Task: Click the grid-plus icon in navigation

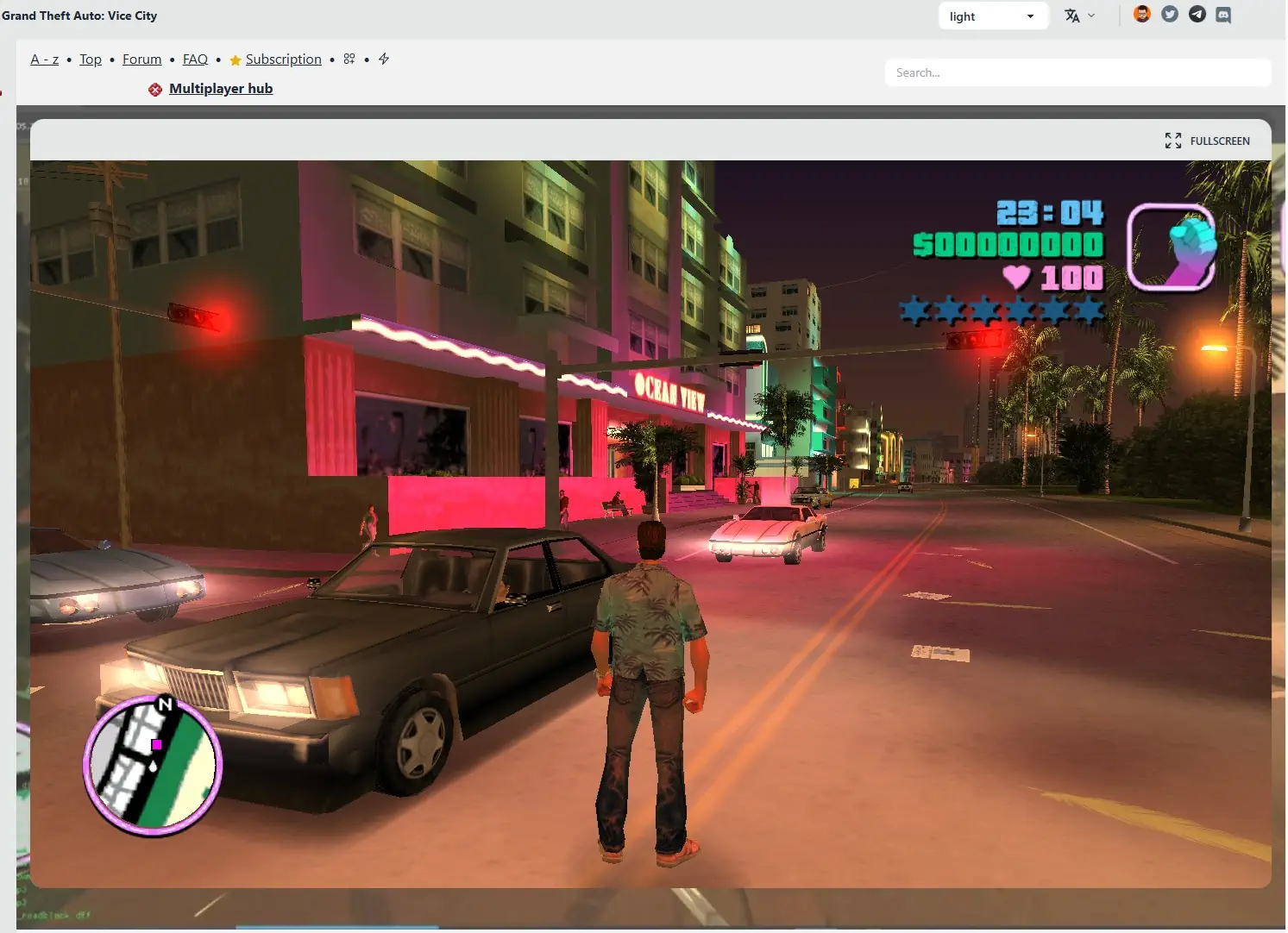Action: 349,59
